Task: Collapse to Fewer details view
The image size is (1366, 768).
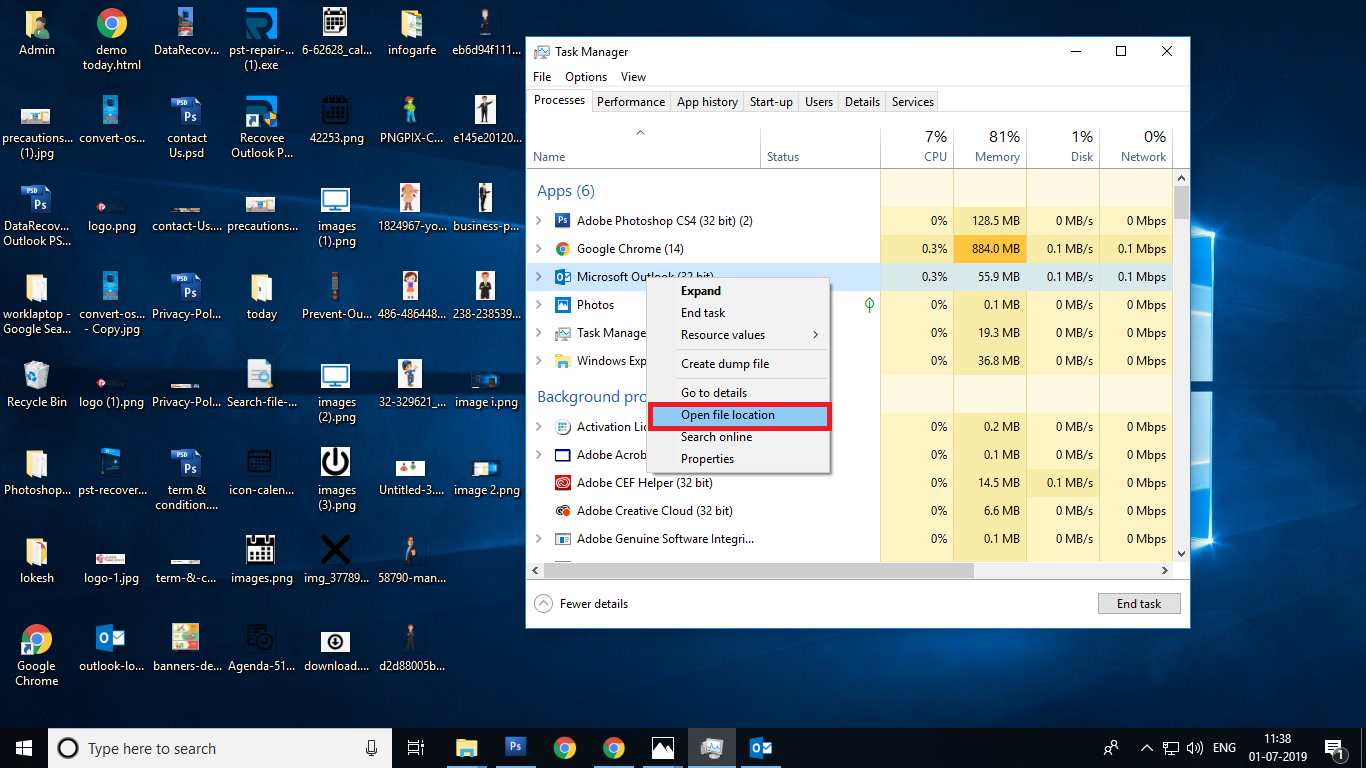Action: click(582, 604)
